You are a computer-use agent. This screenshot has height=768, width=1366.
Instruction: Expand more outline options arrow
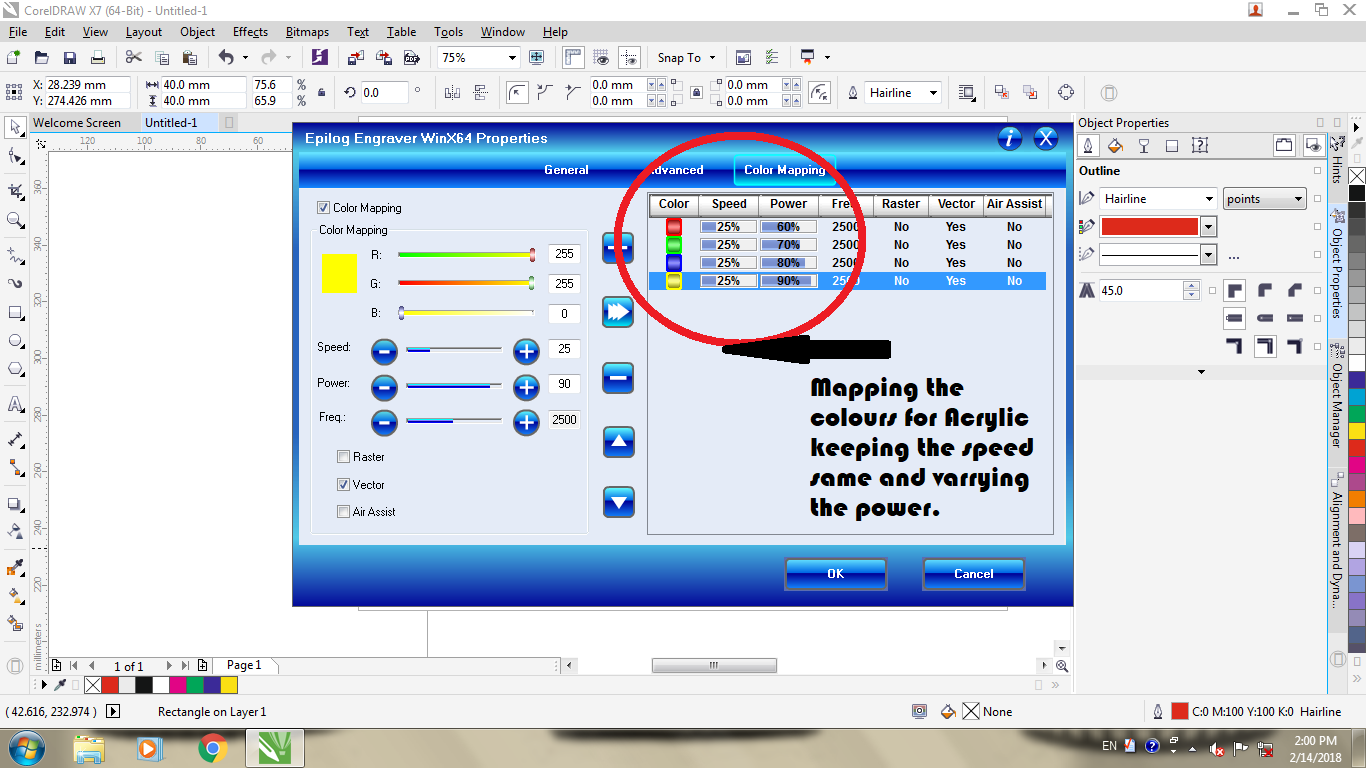tap(1202, 372)
